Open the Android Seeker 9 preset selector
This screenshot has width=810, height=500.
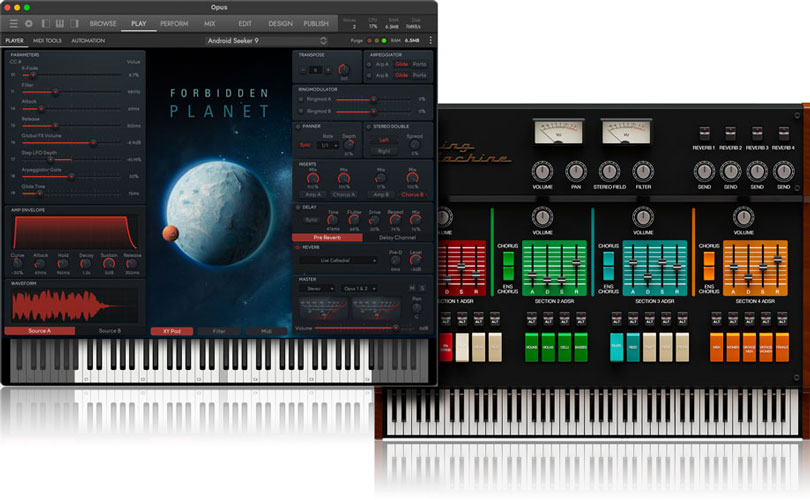267,40
